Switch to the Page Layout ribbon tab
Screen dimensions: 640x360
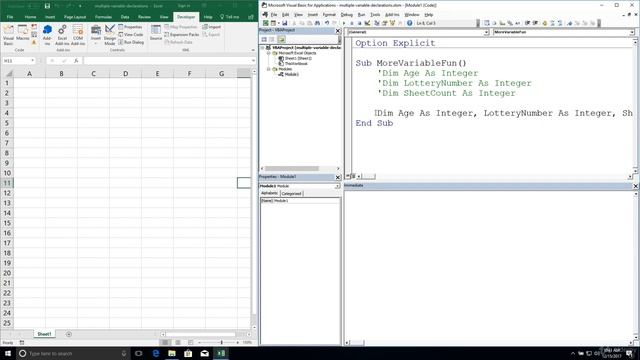75,17
